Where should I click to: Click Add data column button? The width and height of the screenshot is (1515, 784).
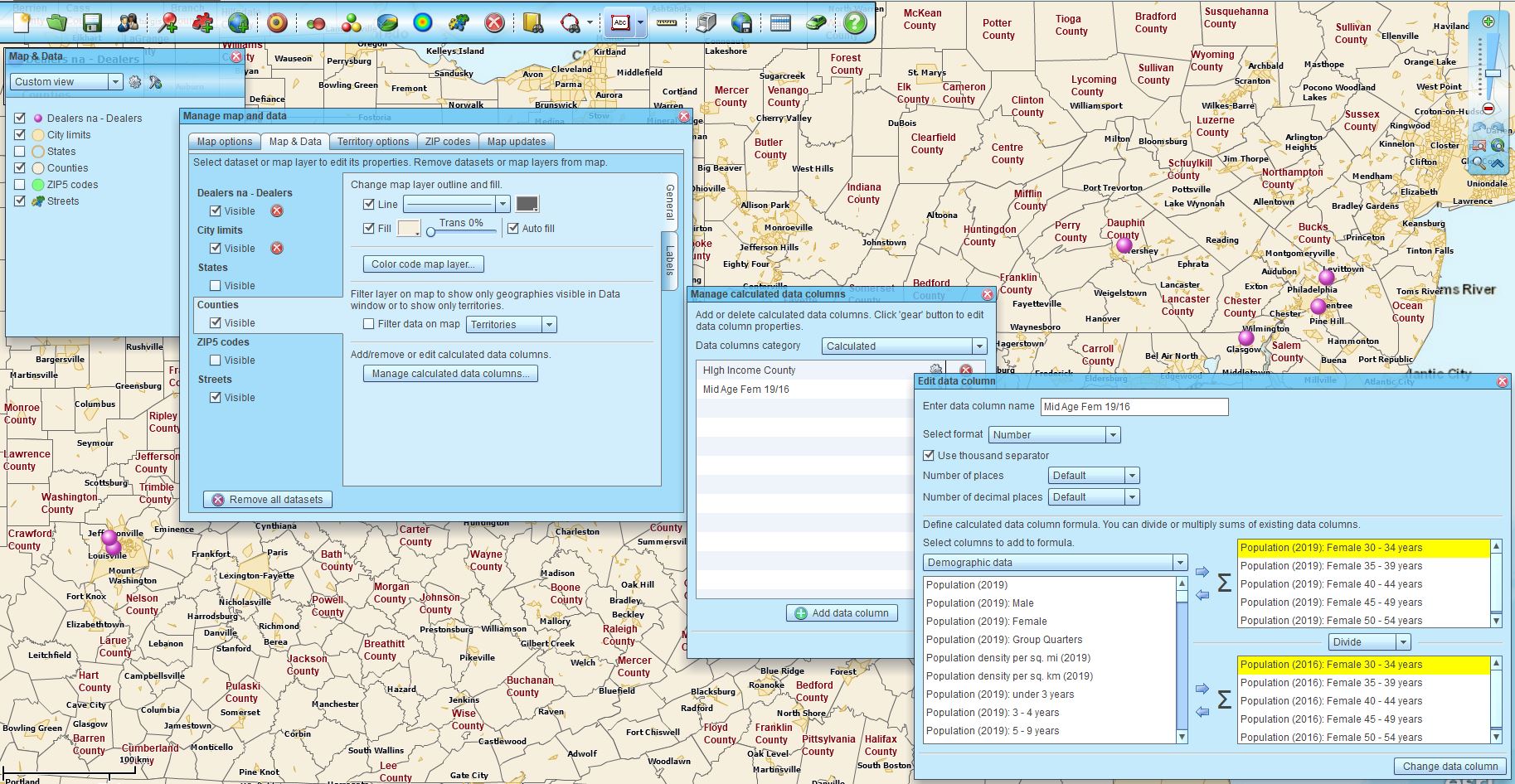(x=842, y=613)
